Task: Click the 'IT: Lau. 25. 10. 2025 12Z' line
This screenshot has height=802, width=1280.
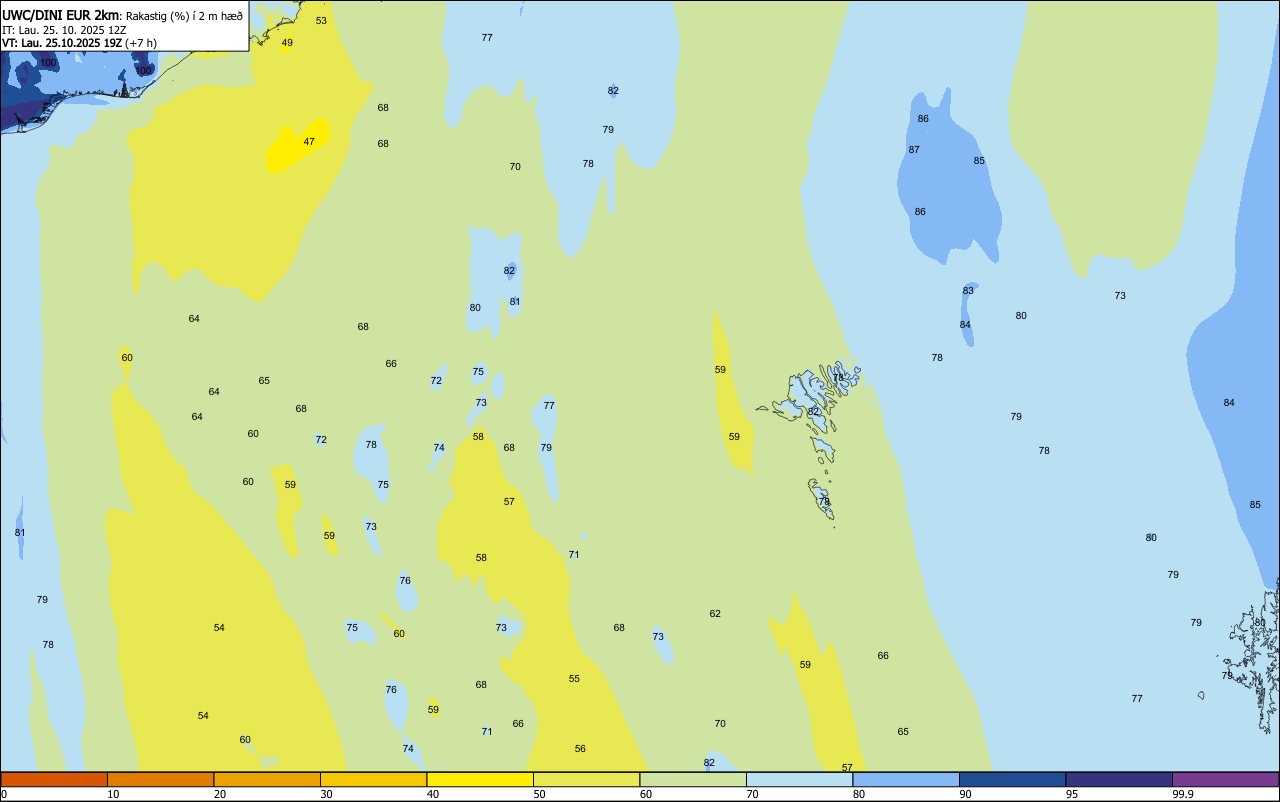Action: [64, 30]
